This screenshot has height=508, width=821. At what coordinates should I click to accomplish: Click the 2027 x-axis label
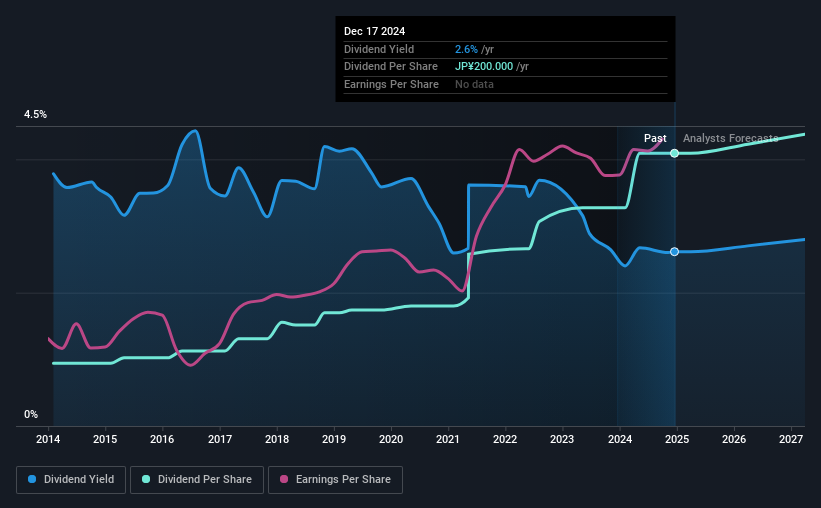(791, 439)
